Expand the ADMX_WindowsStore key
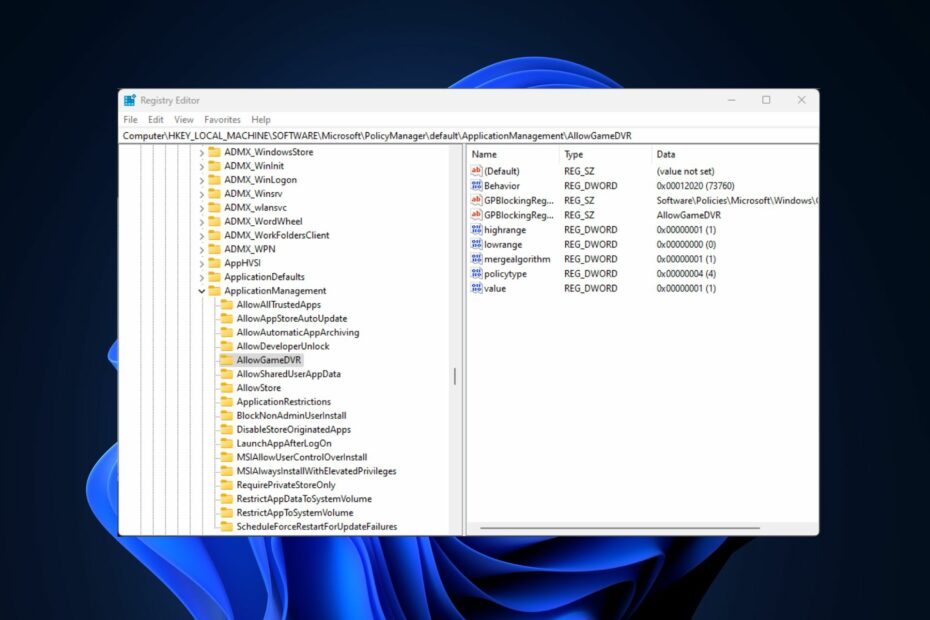930x620 pixels. 202,152
